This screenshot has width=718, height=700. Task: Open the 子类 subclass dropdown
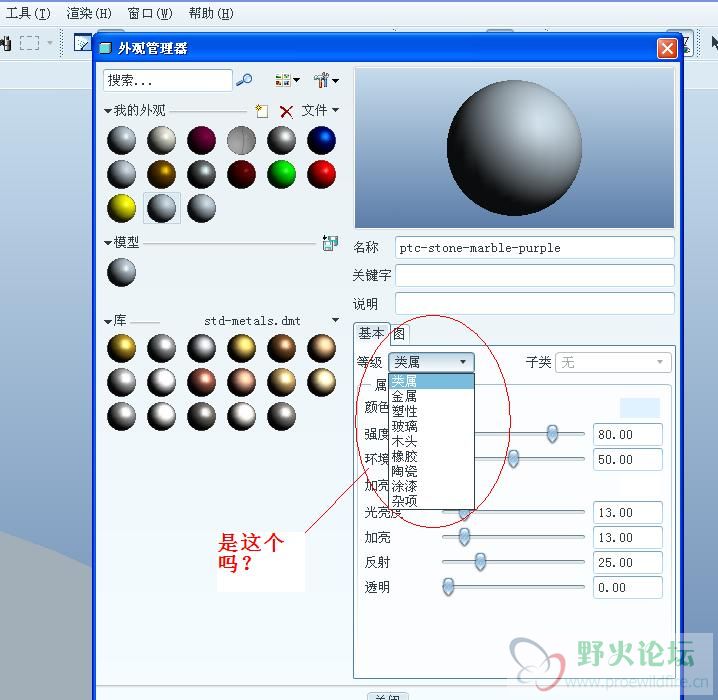(613, 363)
